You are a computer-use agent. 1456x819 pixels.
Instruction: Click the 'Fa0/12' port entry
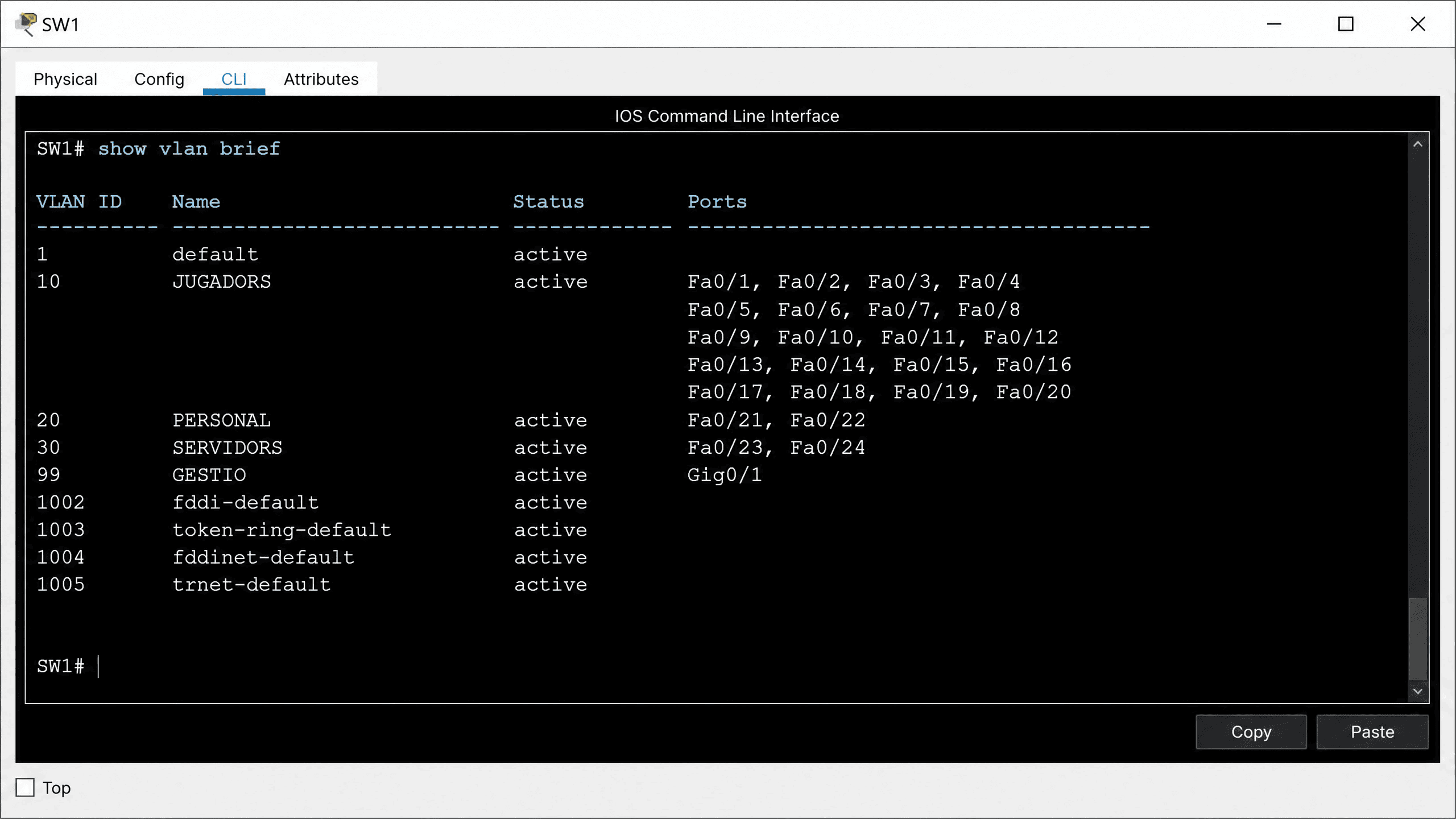(1021, 337)
